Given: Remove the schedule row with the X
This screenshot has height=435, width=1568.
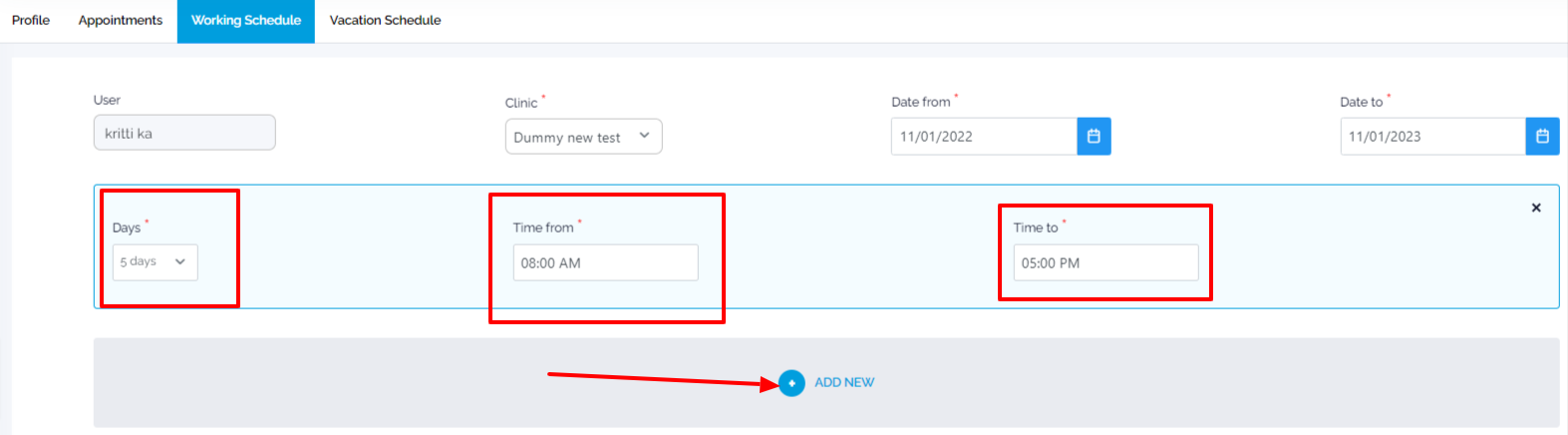Looking at the screenshot, I should pos(1536,208).
